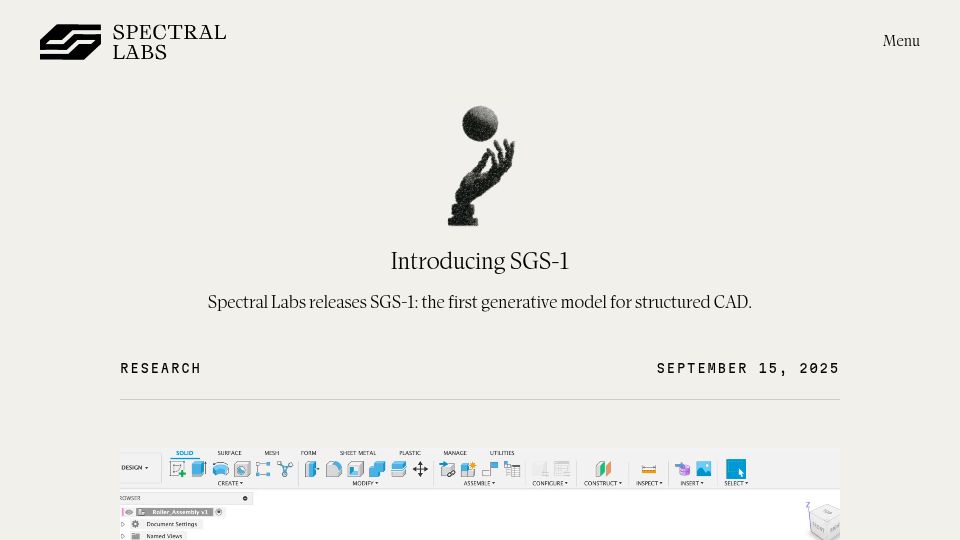Select the Press Pull tool icon

(312, 469)
